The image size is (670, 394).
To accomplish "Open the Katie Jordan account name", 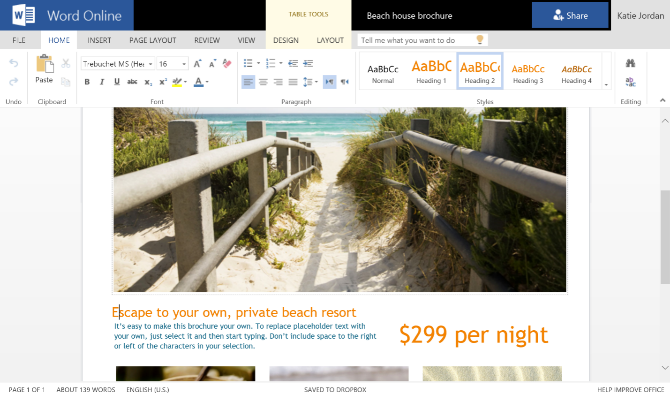I will click(x=640, y=16).
